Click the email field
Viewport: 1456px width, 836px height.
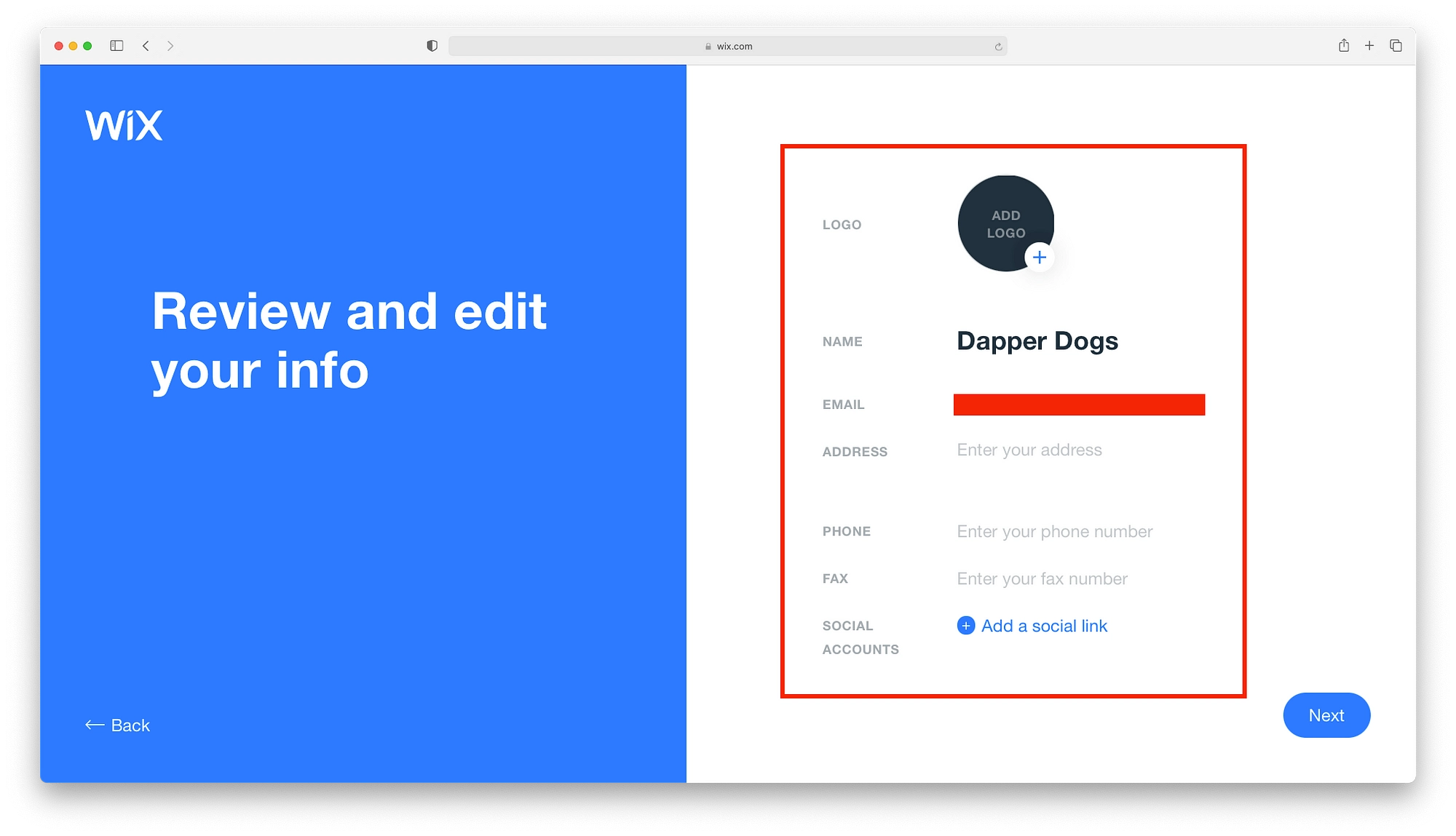1079,405
